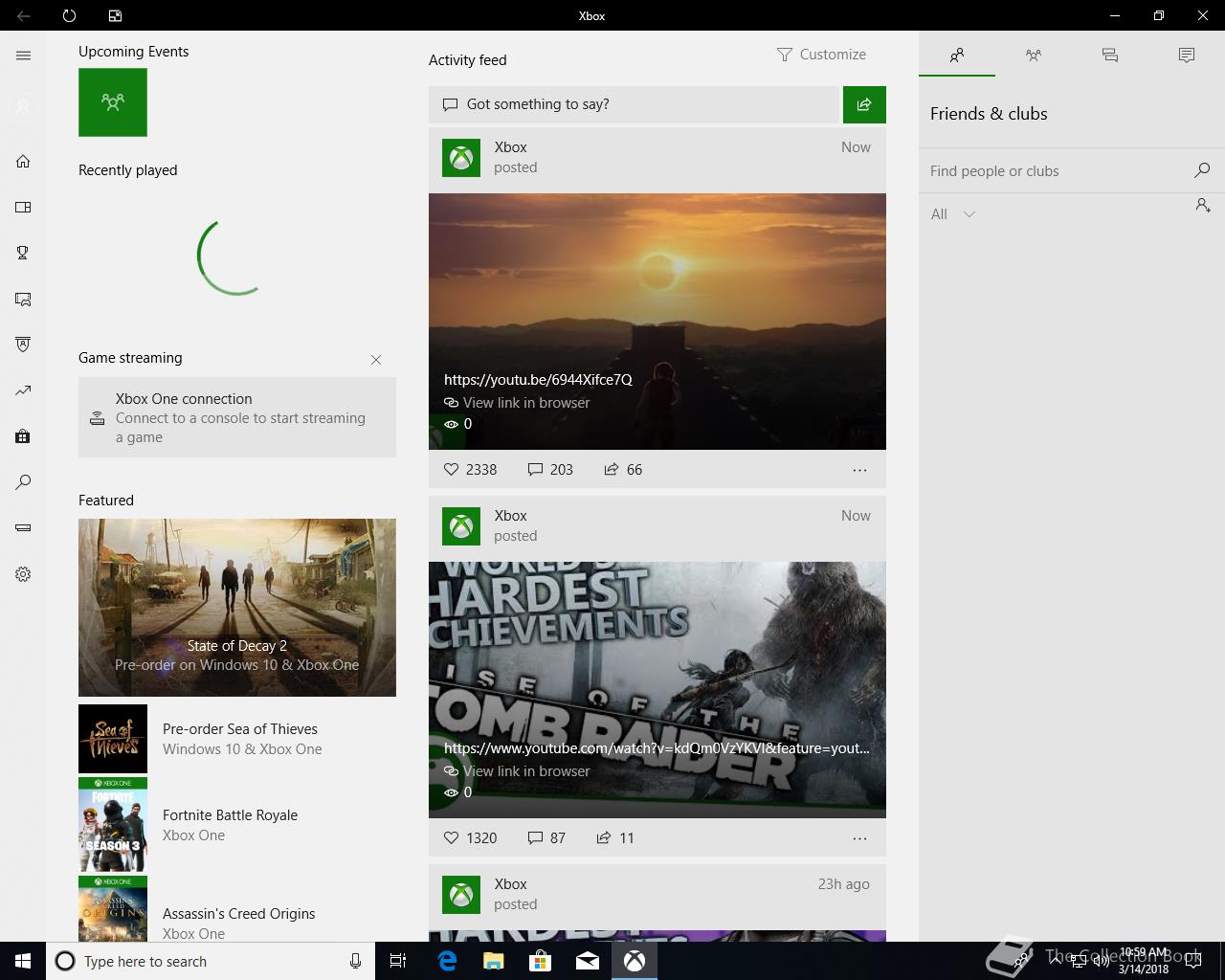This screenshot has width=1225, height=980.
Task: Open Task View on taskbar
Action: coord(398,961)
